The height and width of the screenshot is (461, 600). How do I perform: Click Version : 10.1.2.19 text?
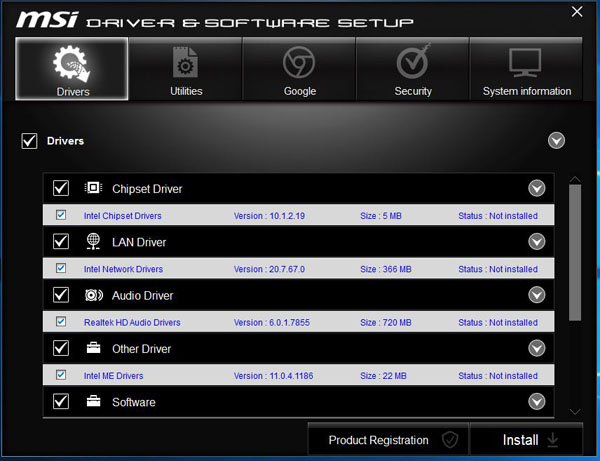pos(269,216)
